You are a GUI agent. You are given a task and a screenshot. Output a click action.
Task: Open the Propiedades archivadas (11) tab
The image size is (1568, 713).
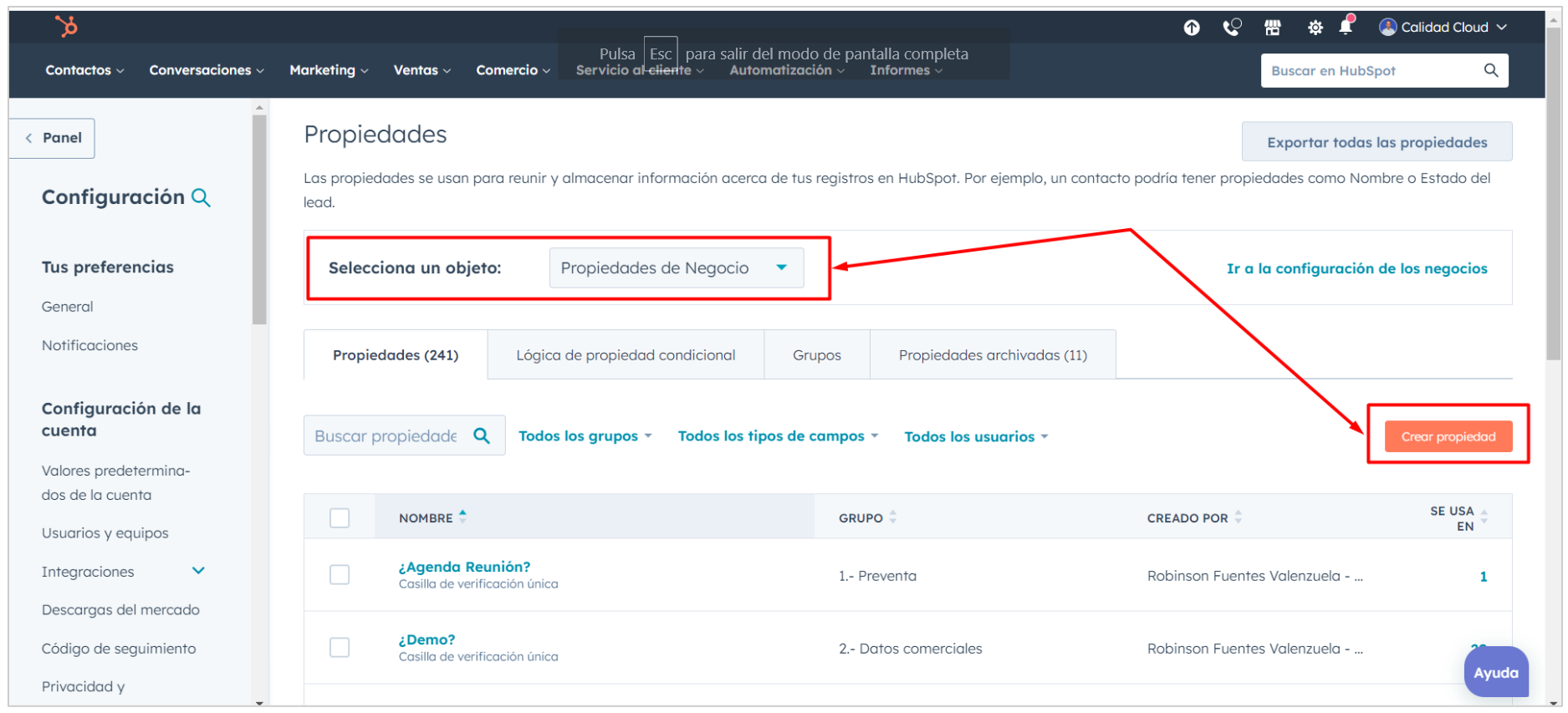pos(992,355)
